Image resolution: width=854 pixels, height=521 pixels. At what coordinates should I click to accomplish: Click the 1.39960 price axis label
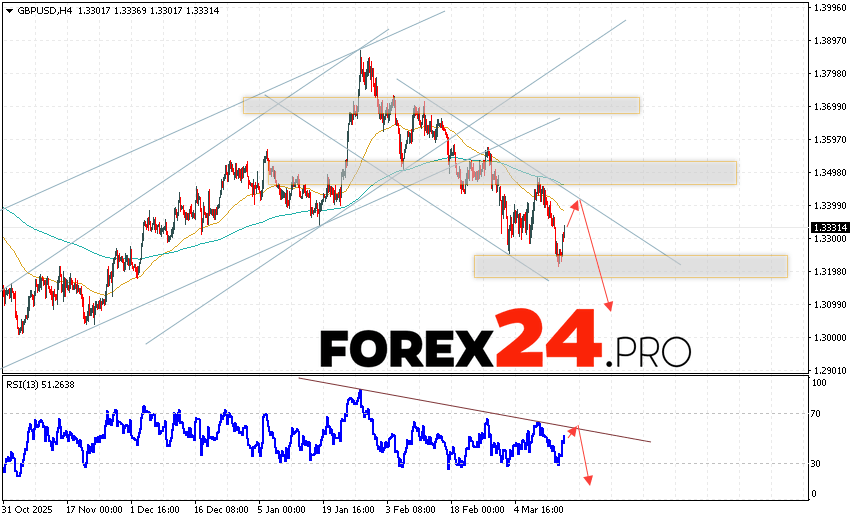pyautogui.click(x=830, y=8)
